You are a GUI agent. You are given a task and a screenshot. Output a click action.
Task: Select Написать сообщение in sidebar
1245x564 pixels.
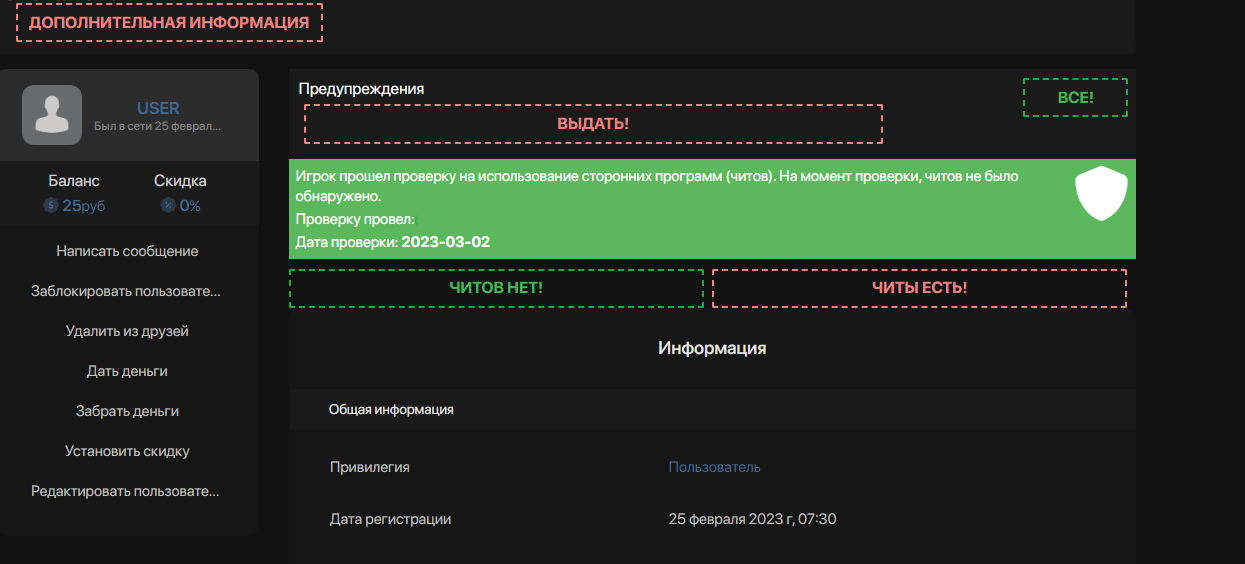pos(127,251)
